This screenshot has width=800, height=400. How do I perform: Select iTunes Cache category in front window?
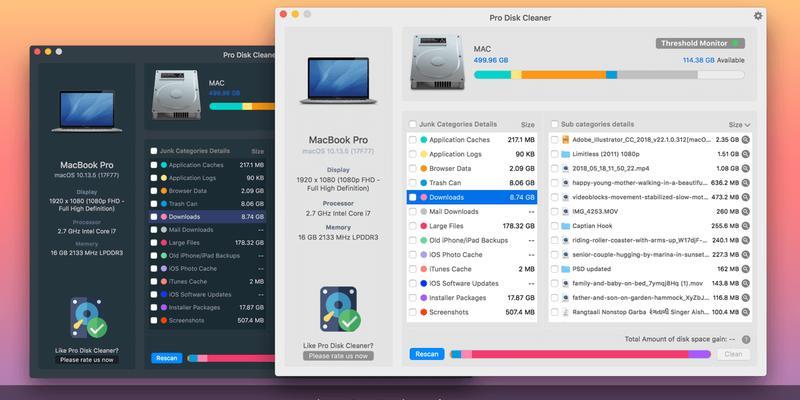[x=471, y=269]
